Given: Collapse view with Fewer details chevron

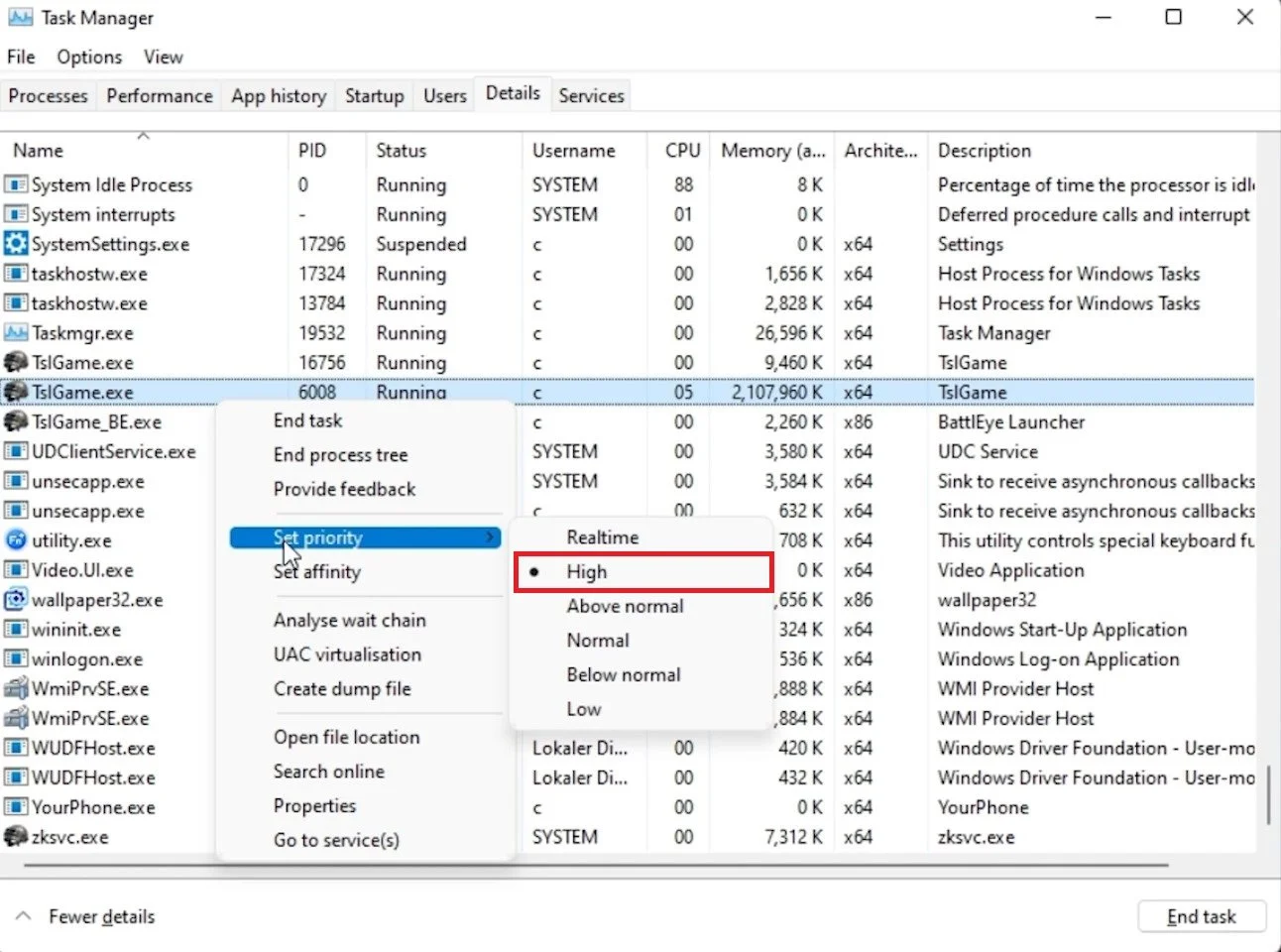Looking at the screenshot, I should (x=24, y=916).
